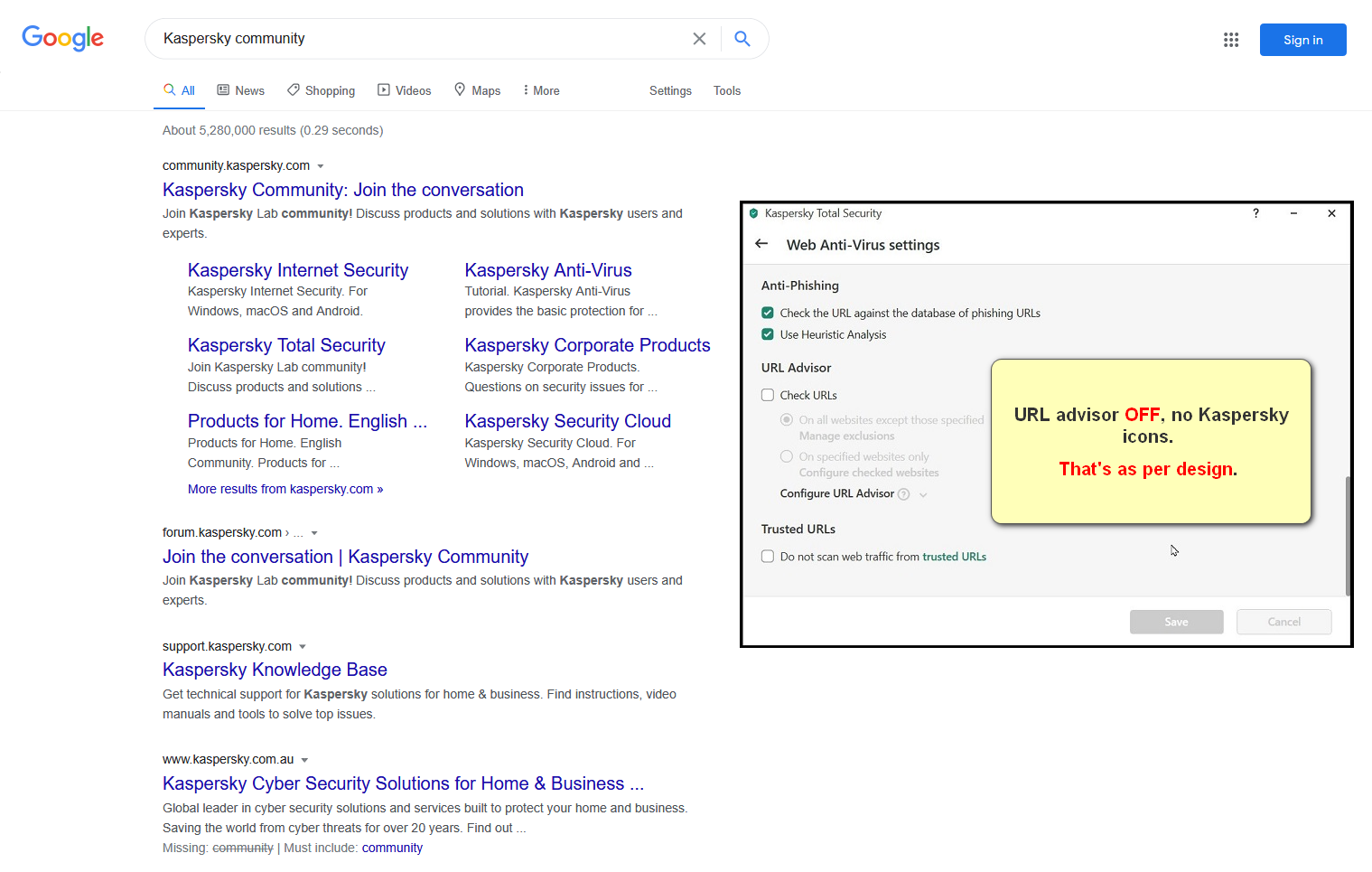Open dropdown arrow next to community.kaspersky.com
The width and height of the screenshot is (1372, 872).
[x=321, y=166]
